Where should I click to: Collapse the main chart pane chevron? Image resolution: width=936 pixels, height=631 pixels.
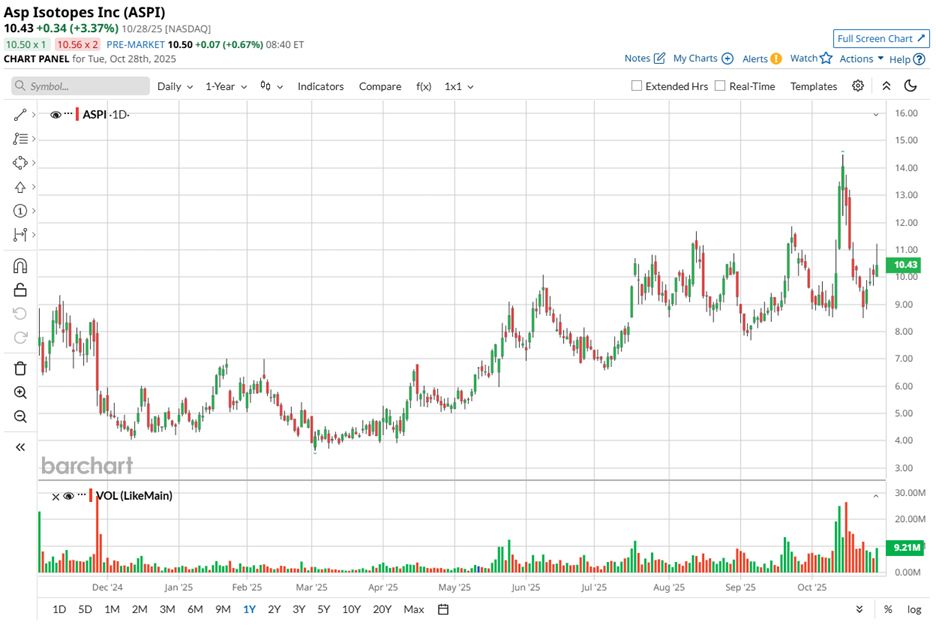(x=876, y=114)
